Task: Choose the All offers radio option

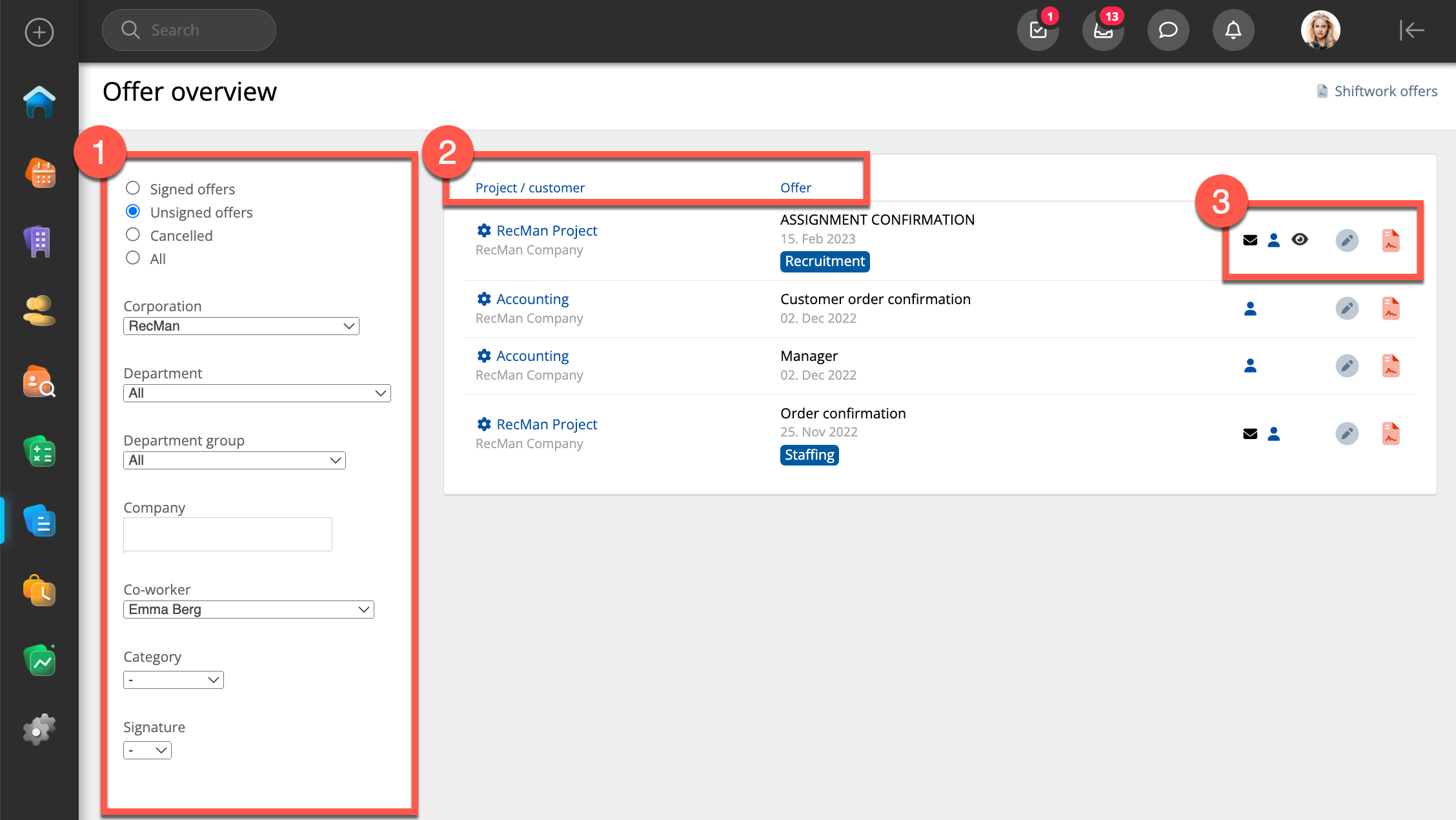Action: [x=133, y=258]
